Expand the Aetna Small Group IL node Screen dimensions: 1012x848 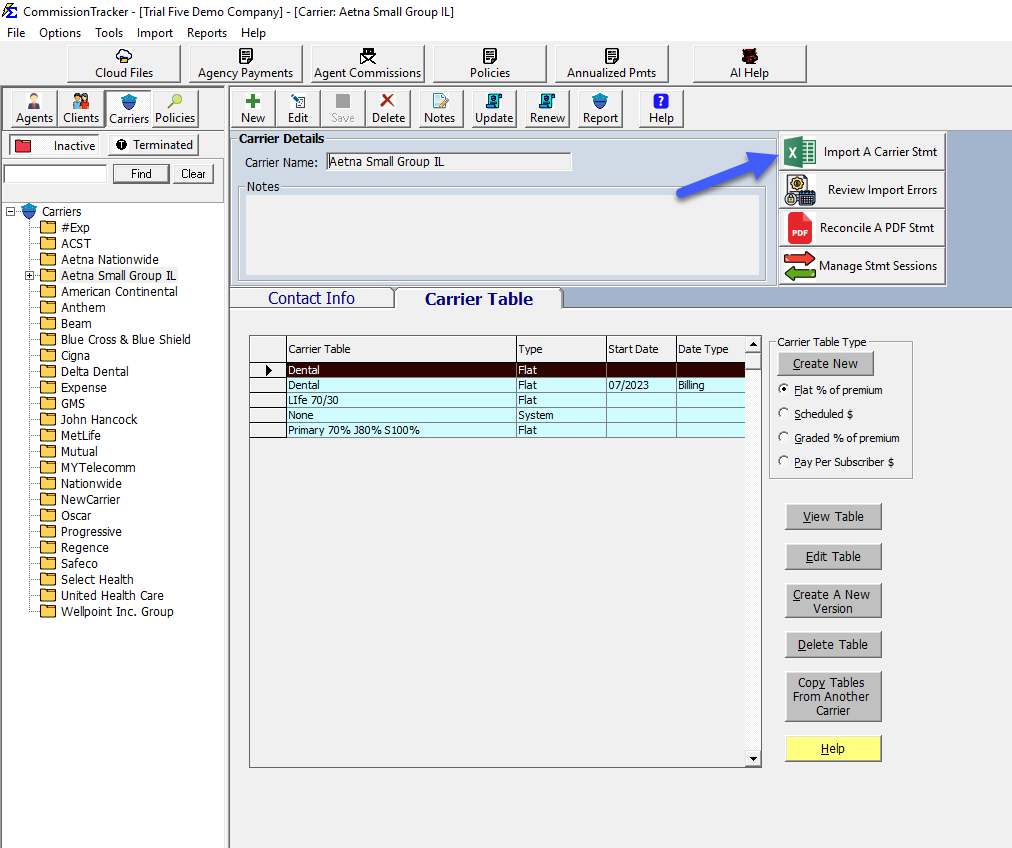(x=30, y=275)
